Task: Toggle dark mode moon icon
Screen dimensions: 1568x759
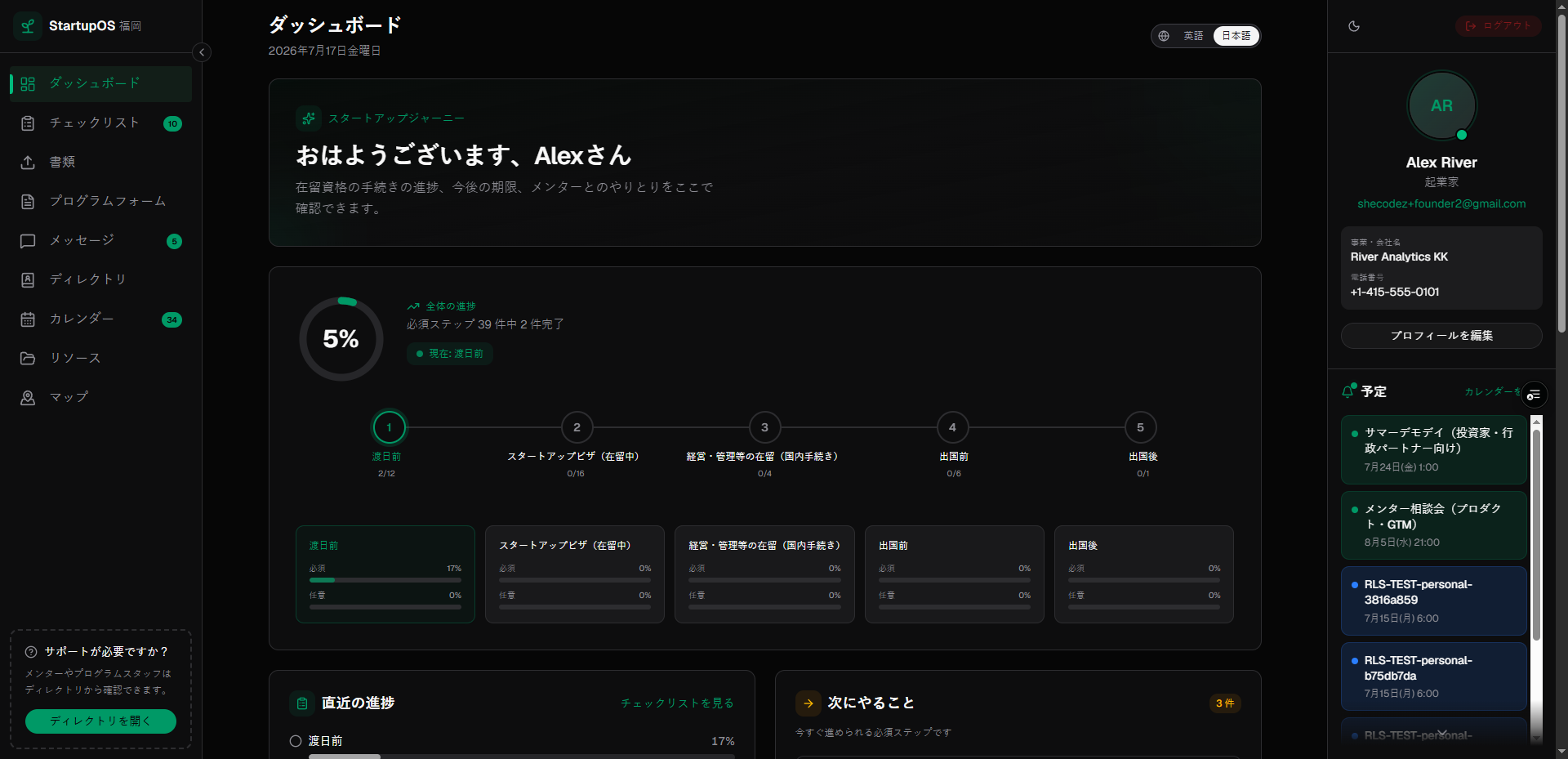Action: tap(1354, 26)
